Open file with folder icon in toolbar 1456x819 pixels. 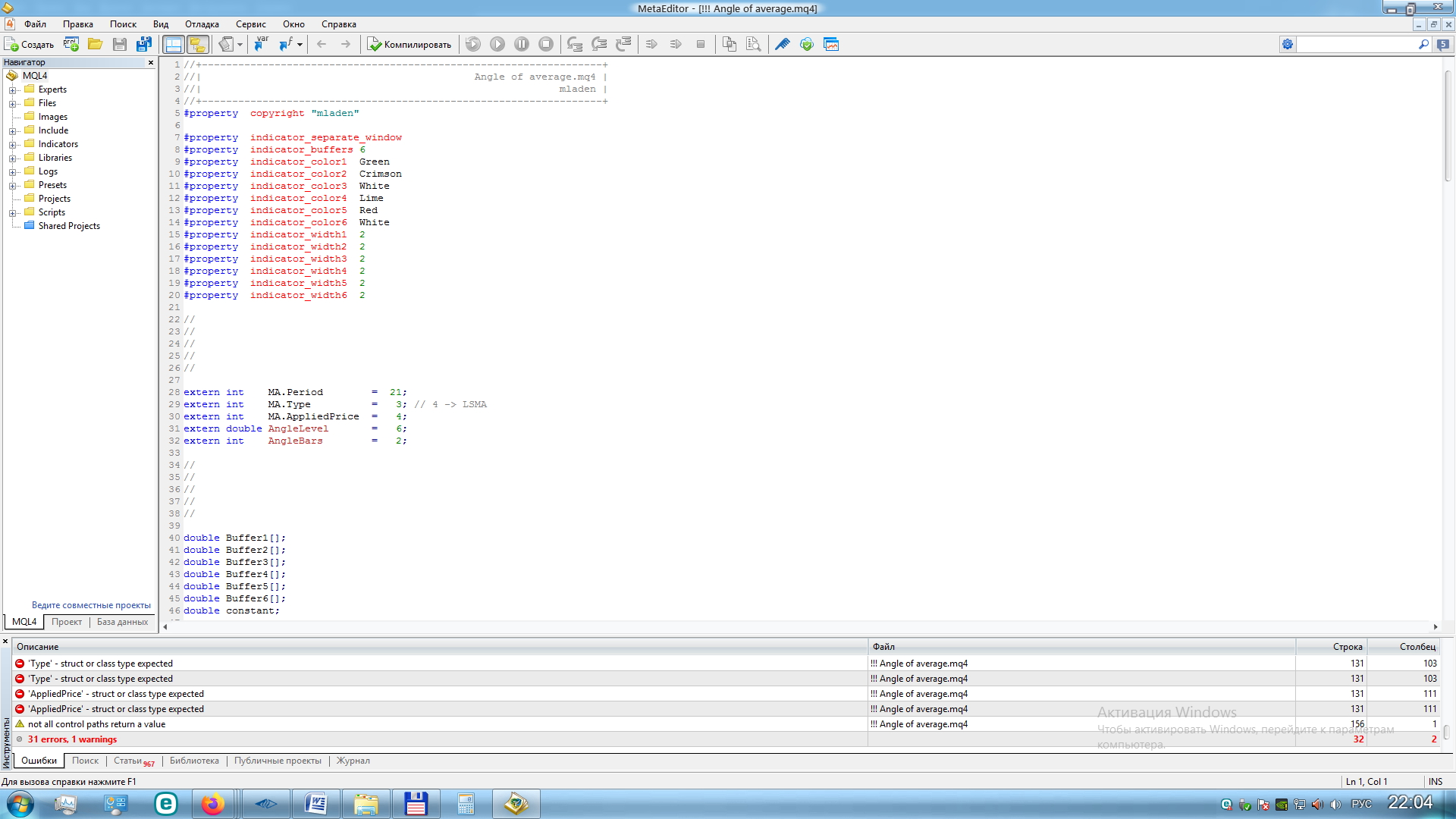coord(96,45)
